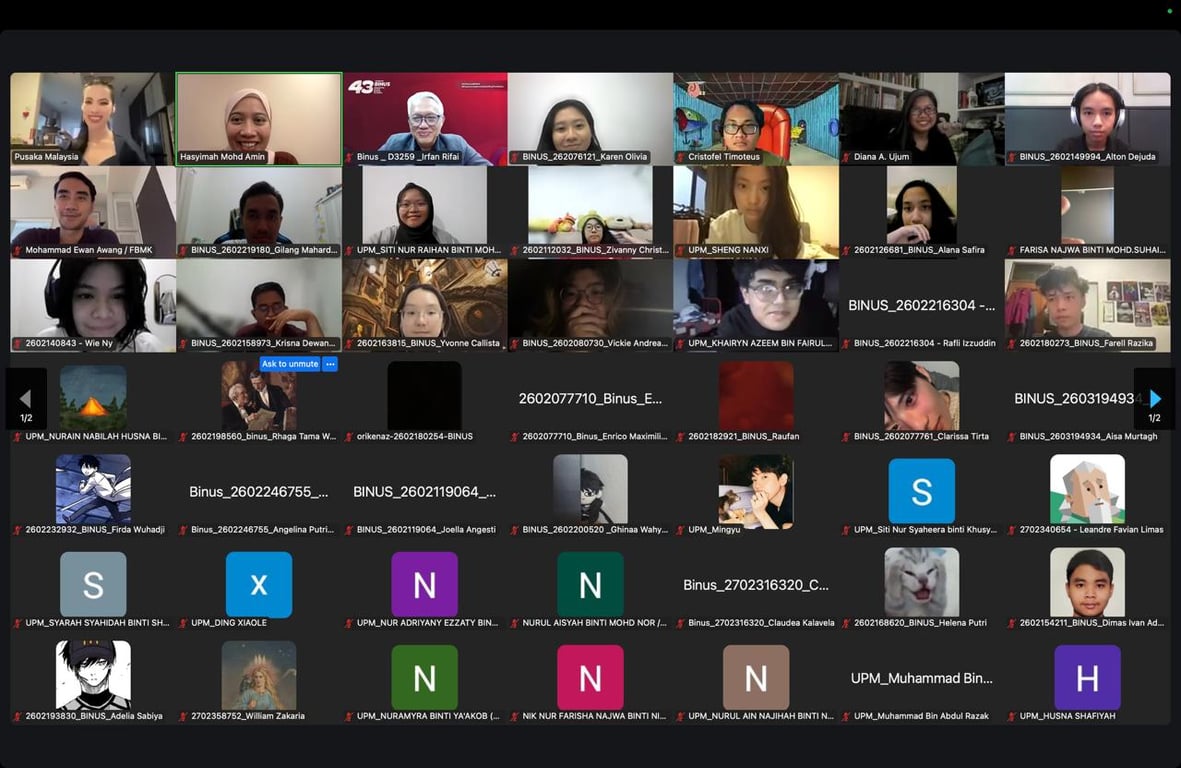Click muted mic icon of UPM_SHENG NANXI
This screenshot has height=768, width=1181.
coord(681,250)
